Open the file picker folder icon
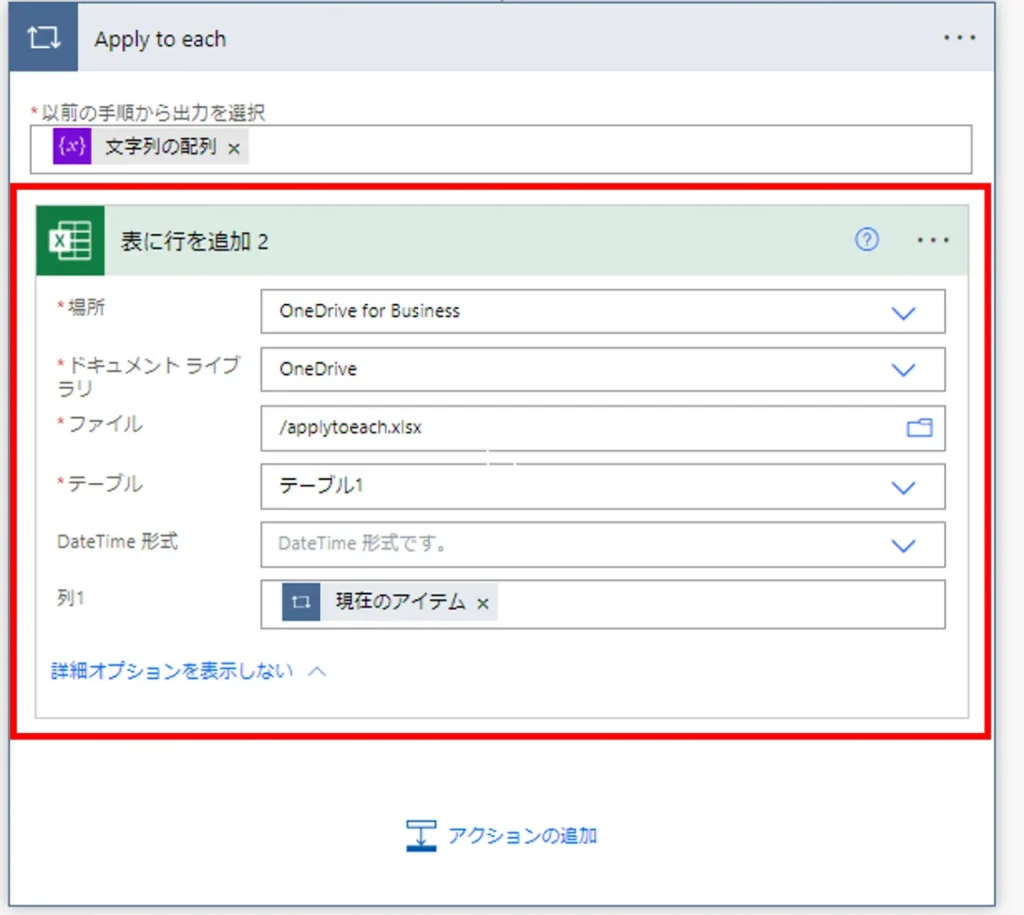The image size is (1024, 915). pos(918,428)
